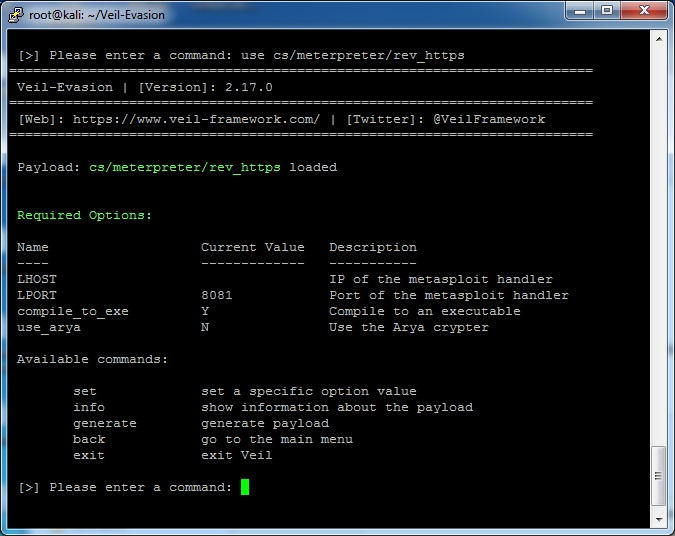675x536 pixels.
Task: Click the 'Available commands:' heading
Action: click(92, 359)
